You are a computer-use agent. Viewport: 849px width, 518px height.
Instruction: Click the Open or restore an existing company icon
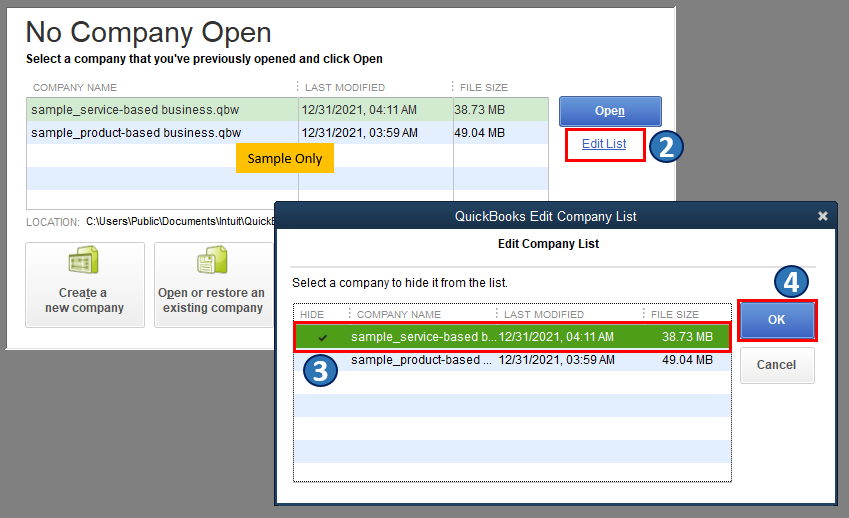[x=212, y=260]
